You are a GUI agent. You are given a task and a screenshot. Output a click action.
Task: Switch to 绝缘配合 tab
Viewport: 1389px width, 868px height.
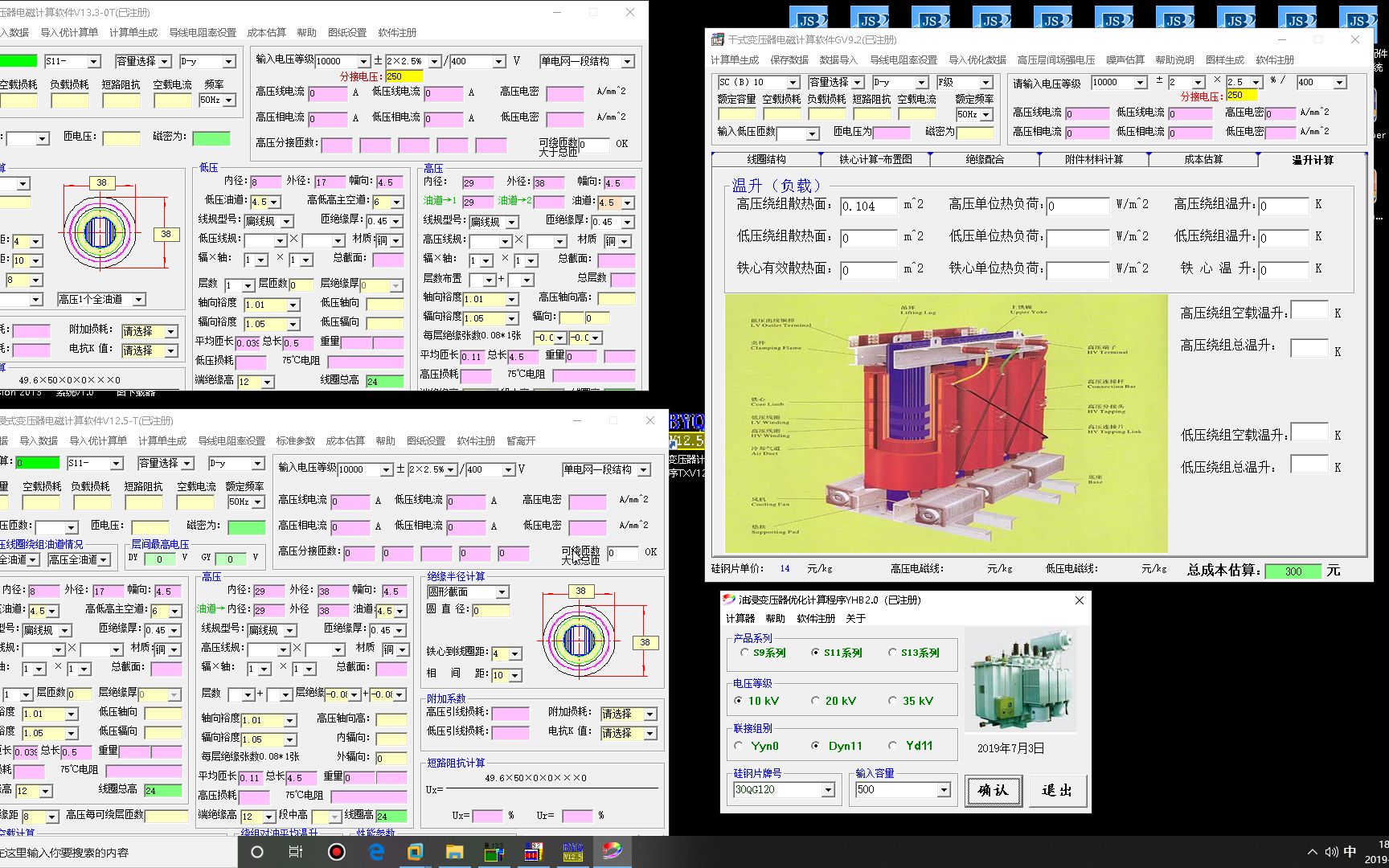click(x=985, y=159)
